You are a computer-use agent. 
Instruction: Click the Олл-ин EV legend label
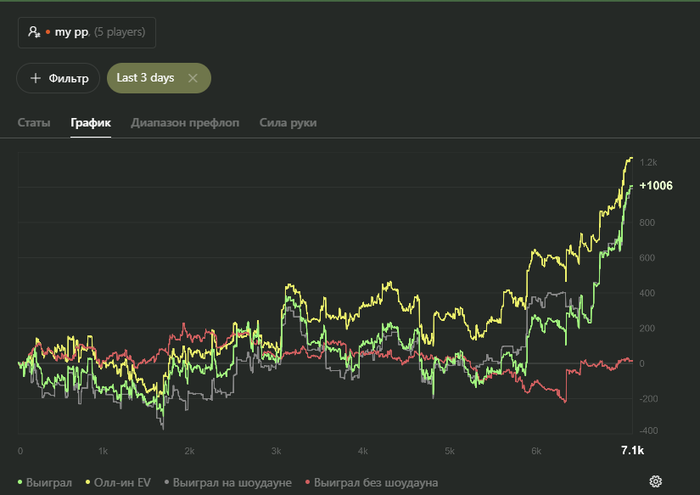click(122, 483)
